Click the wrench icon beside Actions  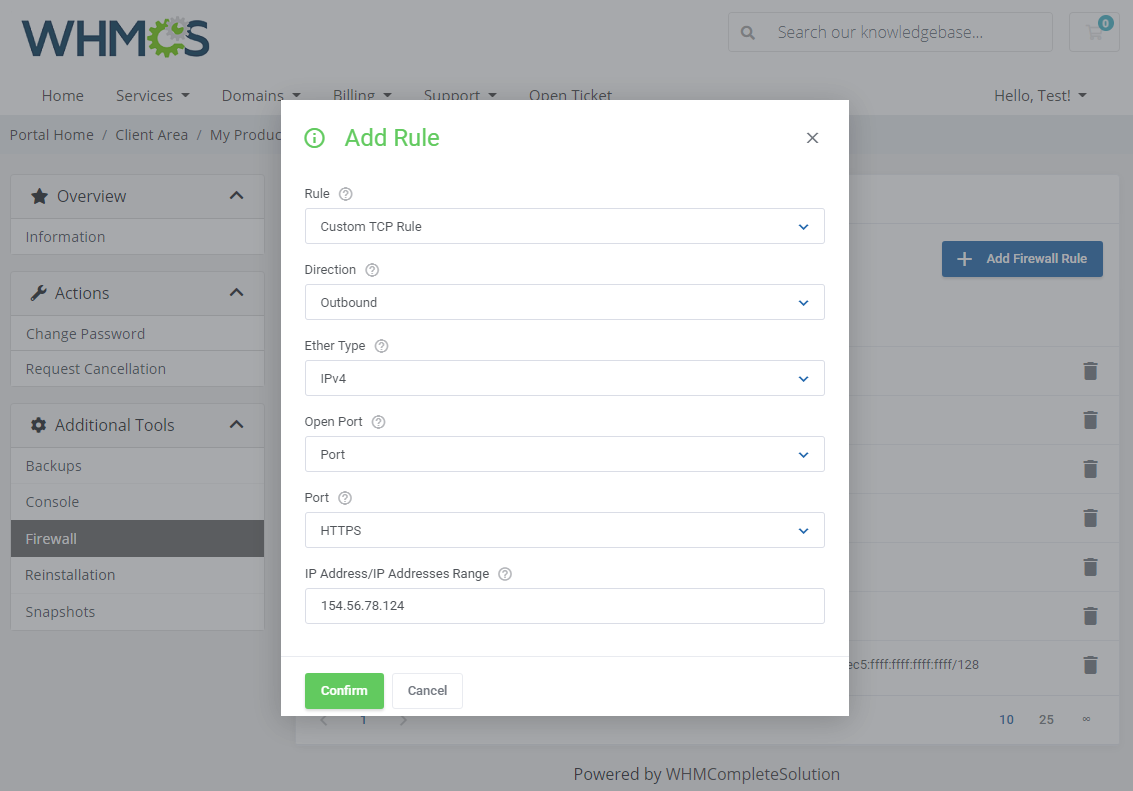coord(38,293)
